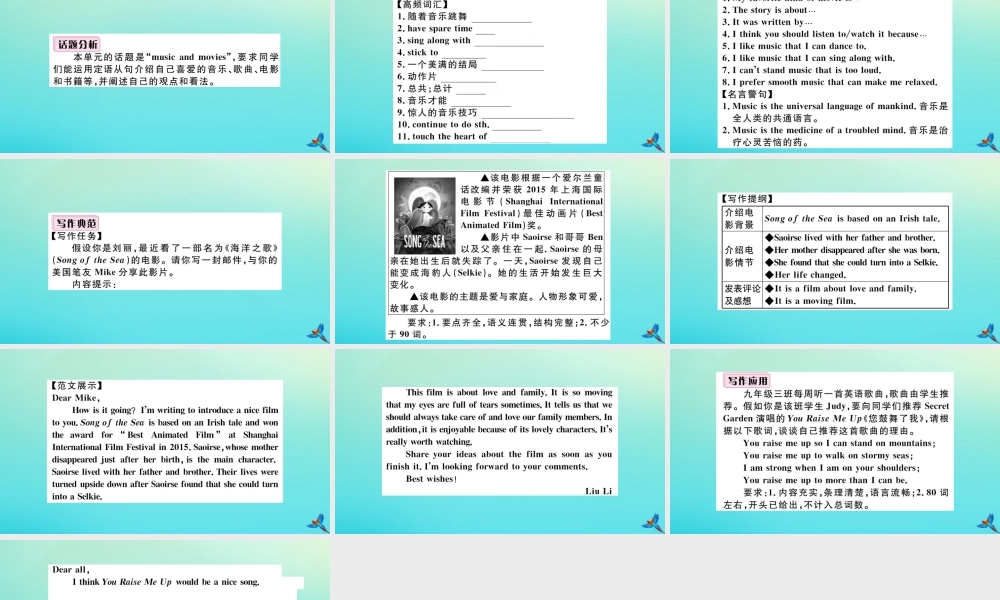Image resolution: width=1000 pixels, height=600 pixels.
Task: Open the slide containing the 话题分析 heading
Action: point(165,76)
